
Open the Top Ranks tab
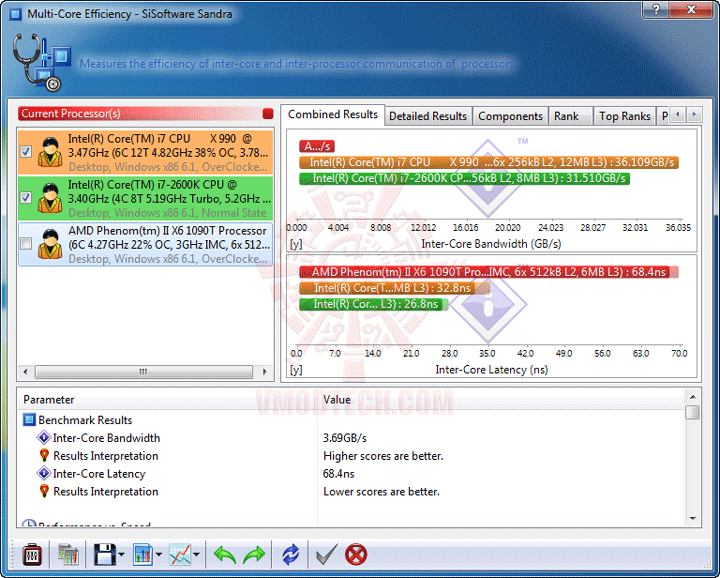coord(624,116)
